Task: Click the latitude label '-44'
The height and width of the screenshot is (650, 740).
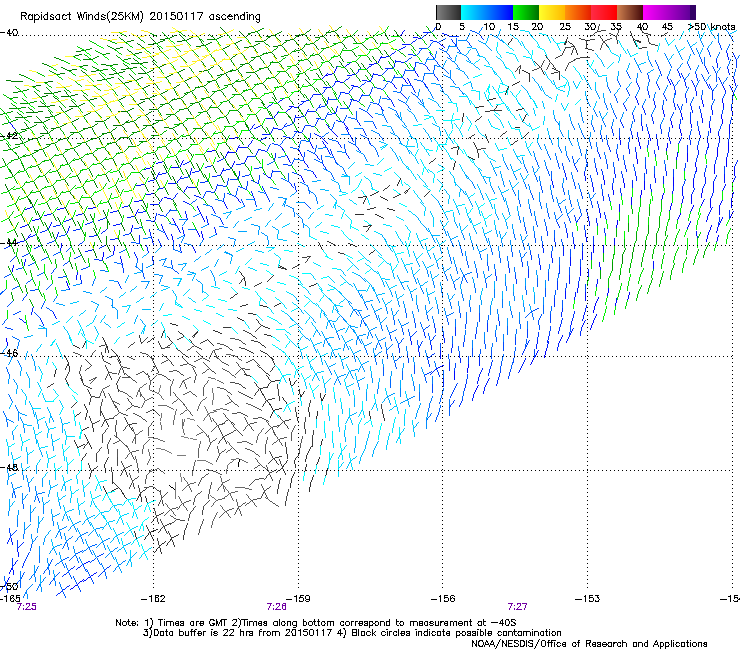Action: pyautogui.click(x=9, y=243)
